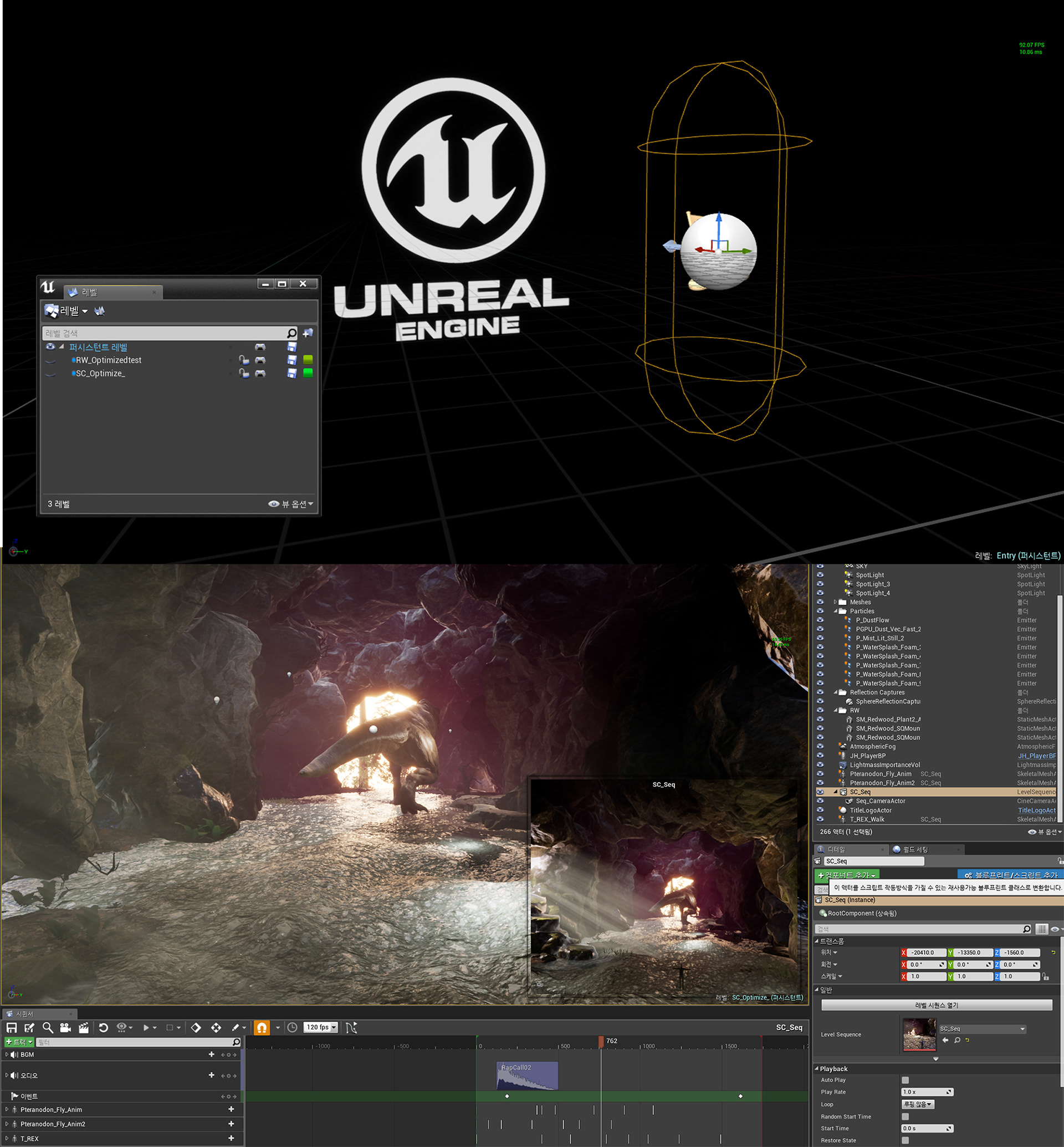Toggle eye visibility for SC_Seq actor row
1064x1147 pixels.
pyautogui.click(x=820, y=792)
